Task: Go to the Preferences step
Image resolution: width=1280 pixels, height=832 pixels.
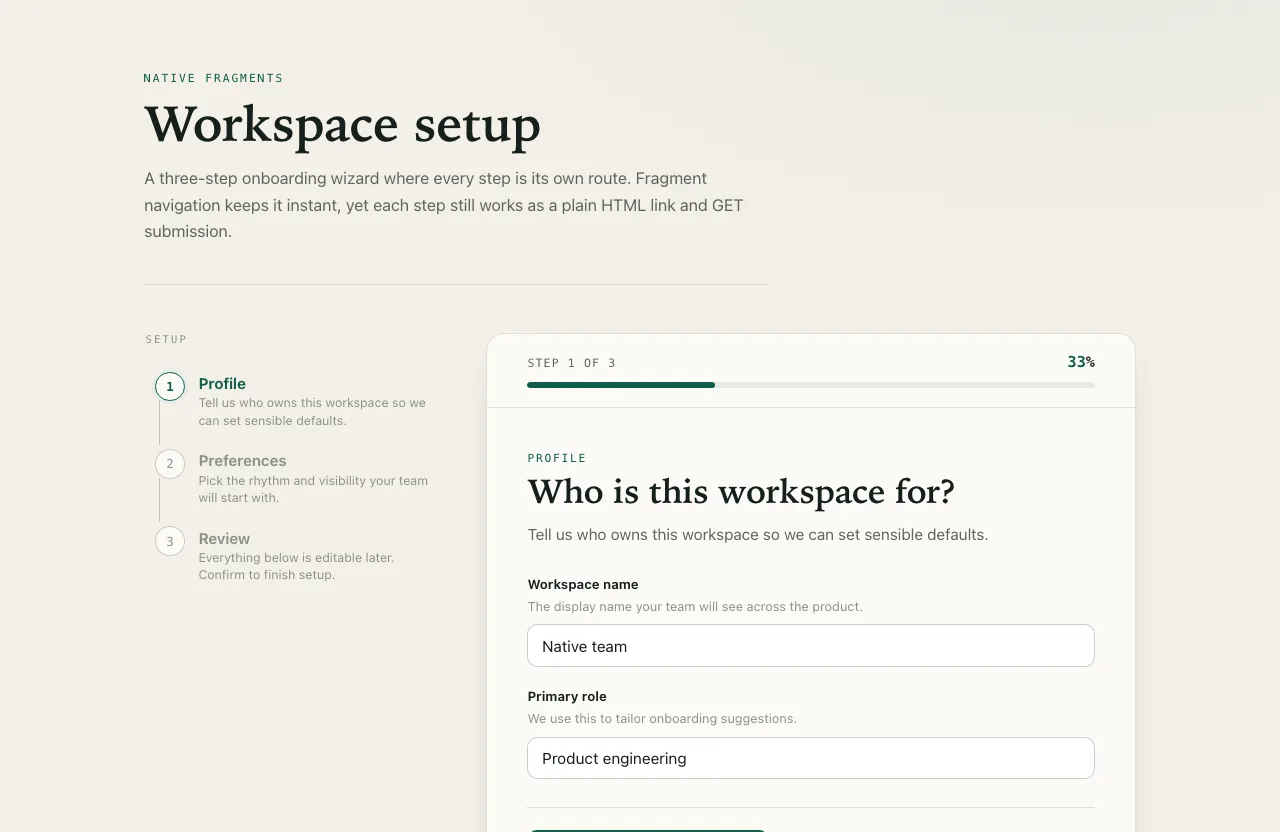Action: 242,461
